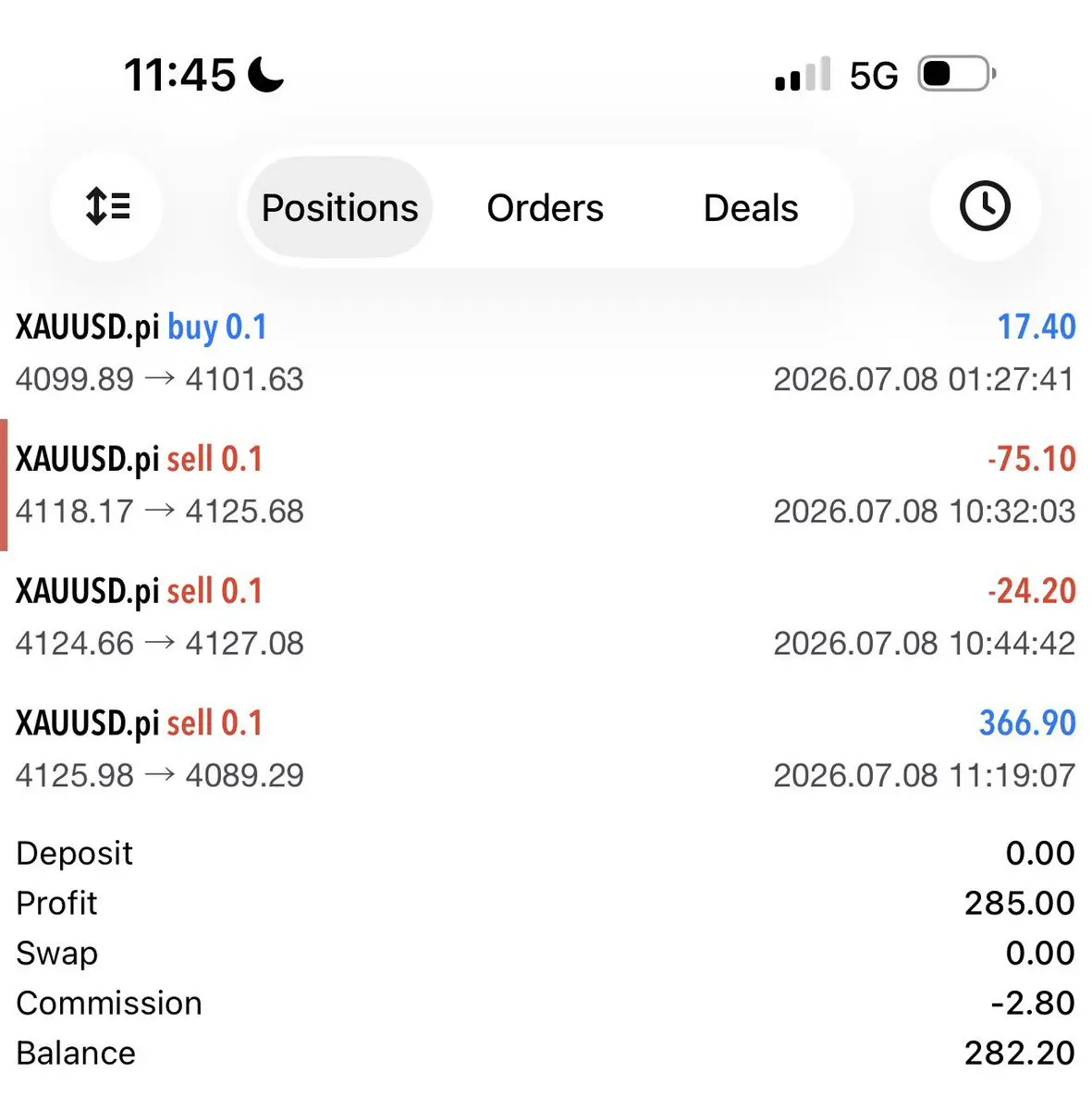Tap the cellular signal bars
1092x1110 pixels.
pos(803,75)
